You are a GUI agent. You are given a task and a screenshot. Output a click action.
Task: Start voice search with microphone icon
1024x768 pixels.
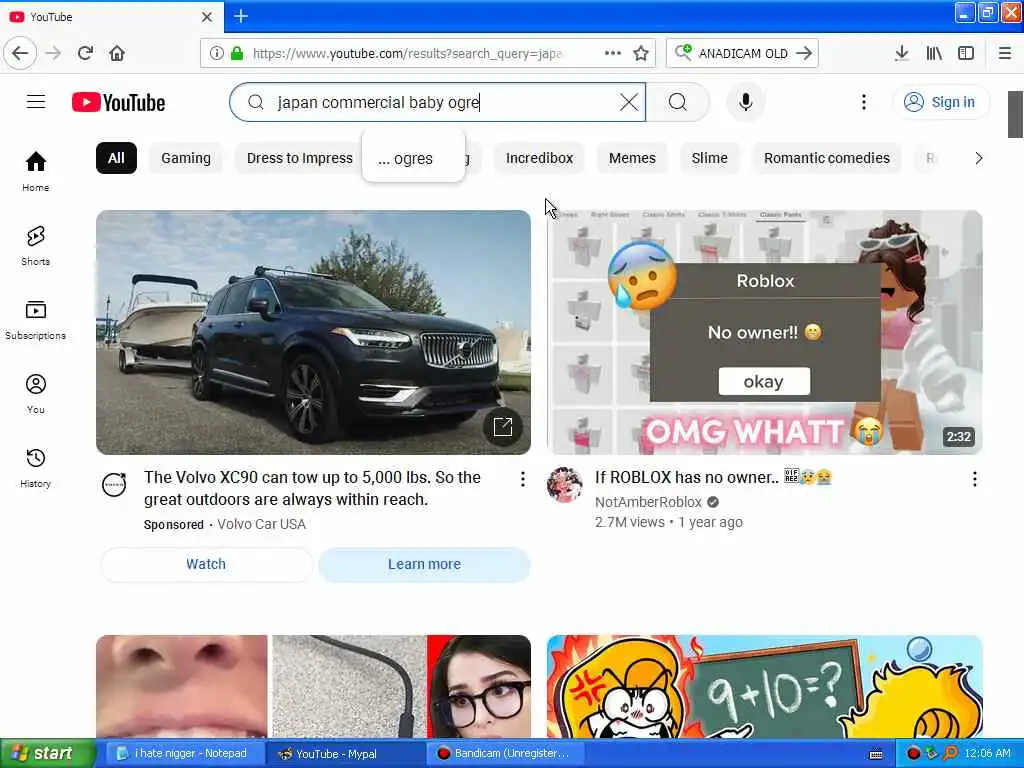point(746,102)
